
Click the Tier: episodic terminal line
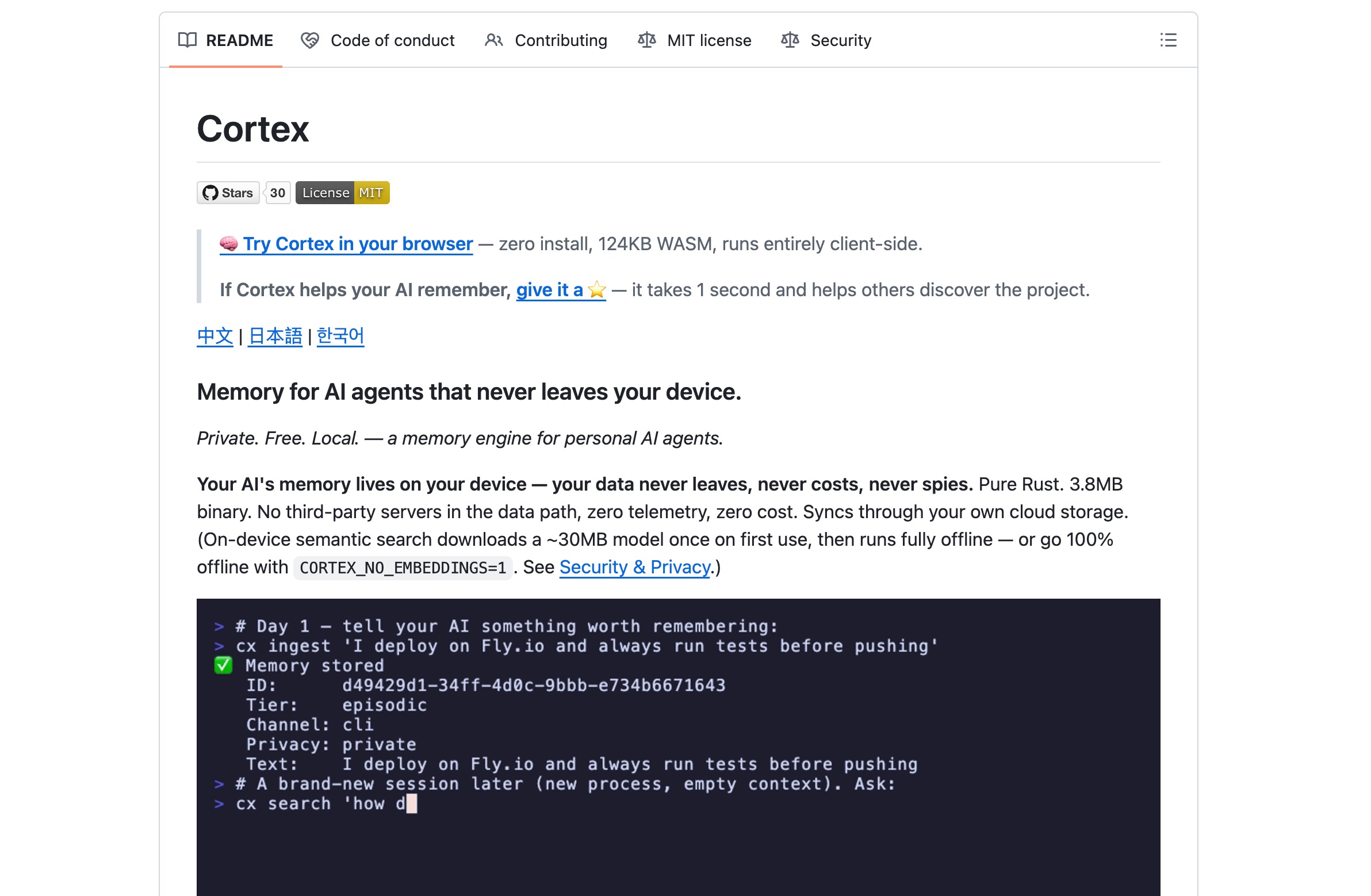point(336,704)
